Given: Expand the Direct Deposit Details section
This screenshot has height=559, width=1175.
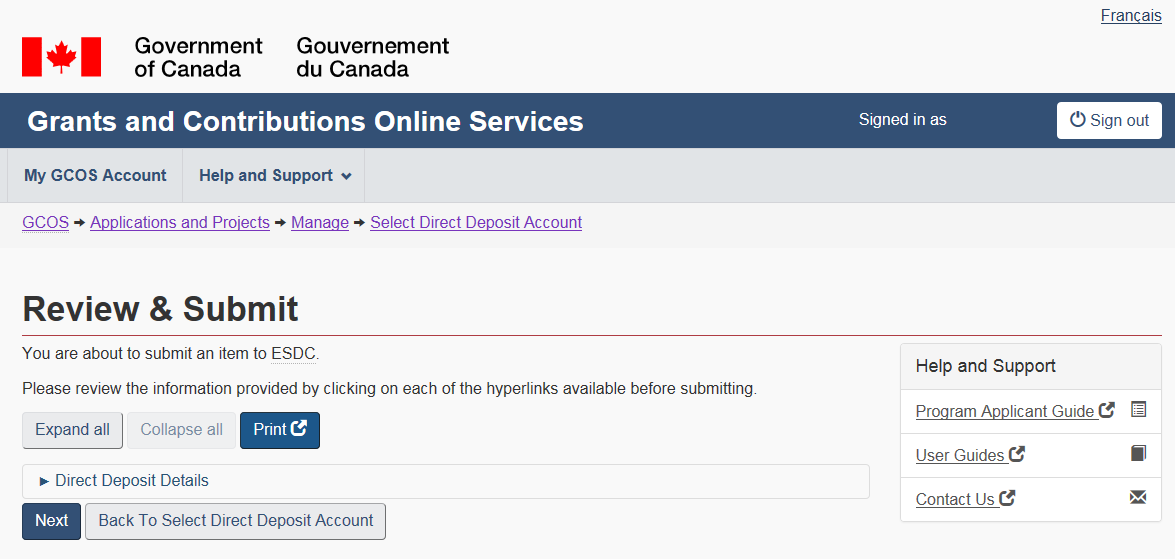Looking at the screenshot, I should 132,481.
